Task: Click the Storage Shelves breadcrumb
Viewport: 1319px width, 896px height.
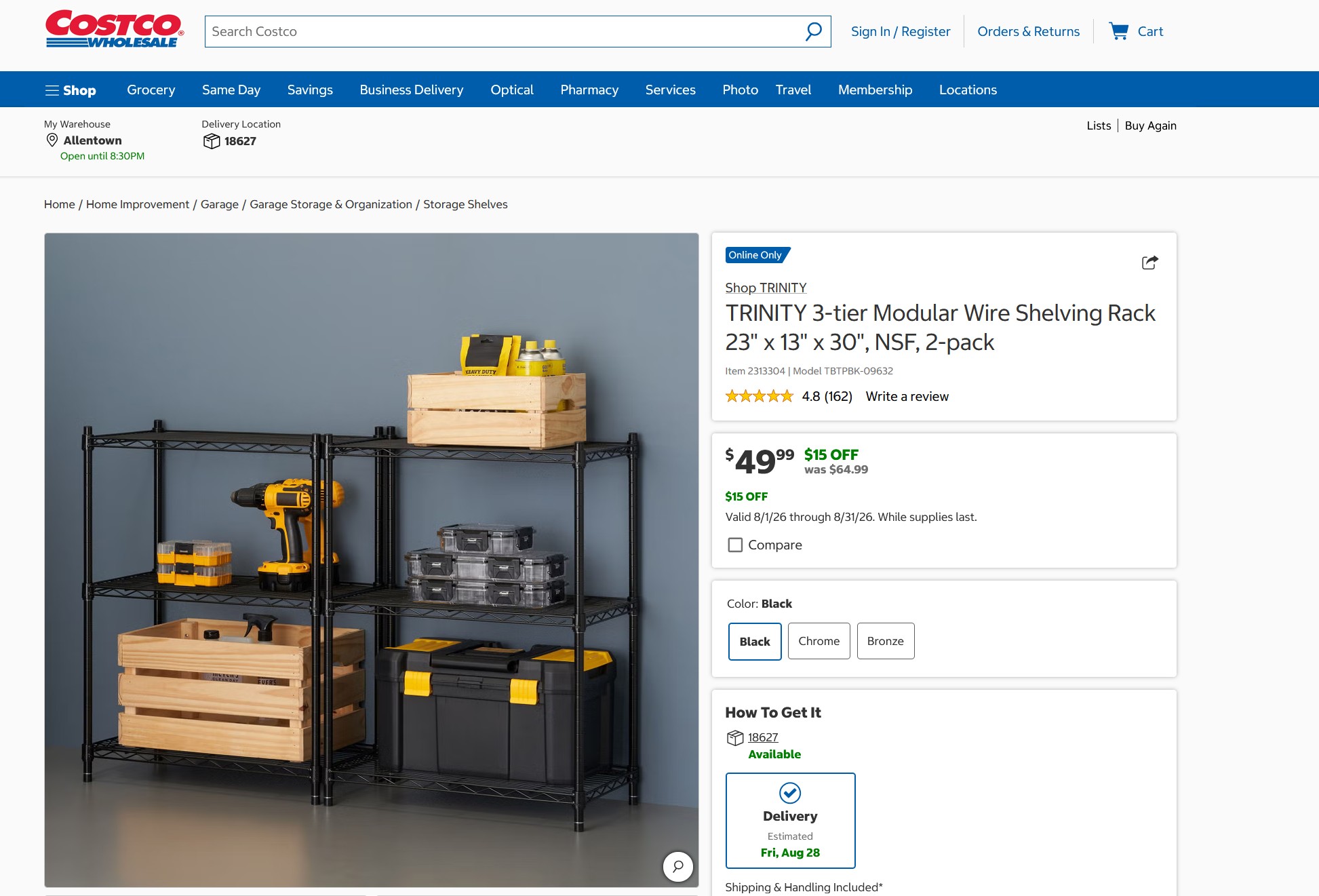Action: point(465,204)
